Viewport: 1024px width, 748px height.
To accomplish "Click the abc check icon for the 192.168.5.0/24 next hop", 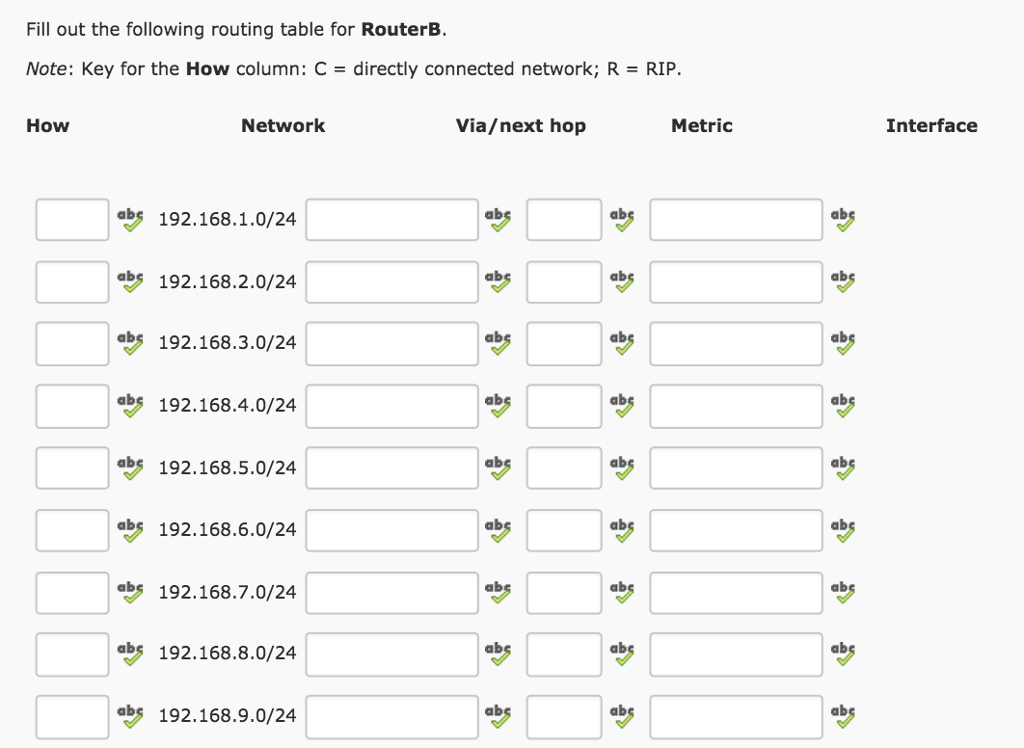I will [497, 467].
